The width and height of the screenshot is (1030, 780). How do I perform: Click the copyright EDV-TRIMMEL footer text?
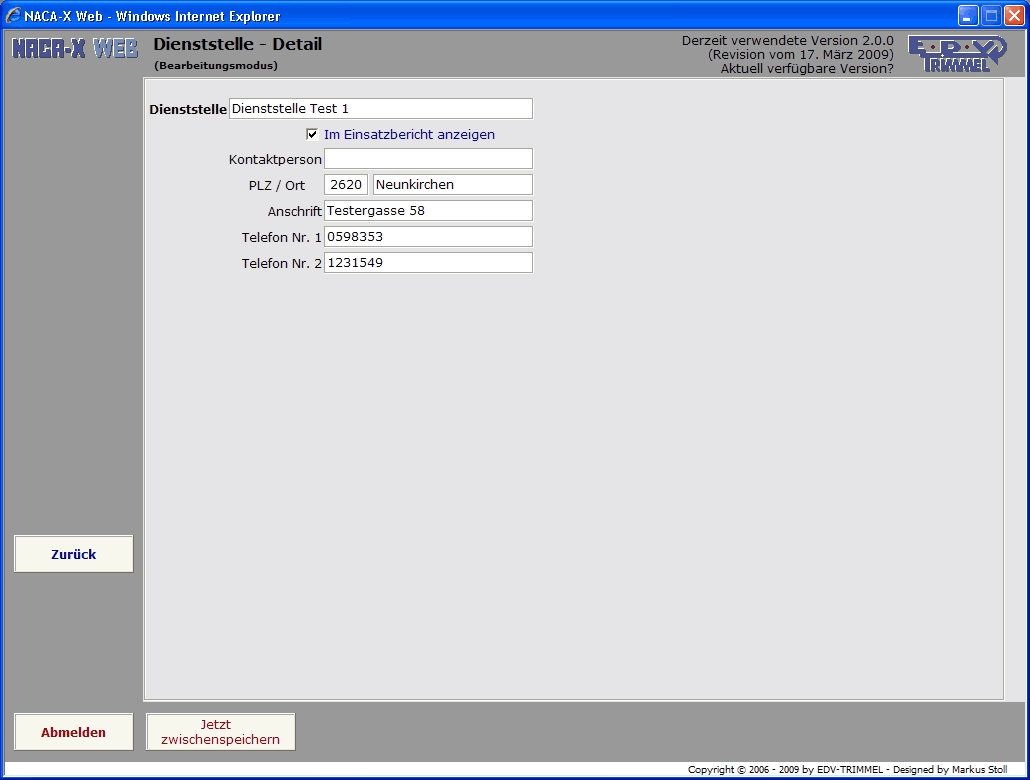tap(847, 769)
